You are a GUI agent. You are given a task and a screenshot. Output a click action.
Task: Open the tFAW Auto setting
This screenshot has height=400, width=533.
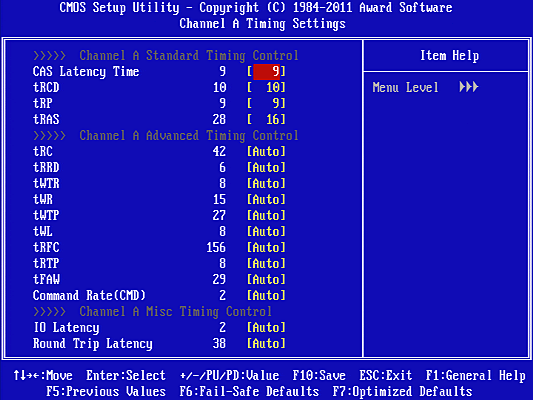click(266, 279)
